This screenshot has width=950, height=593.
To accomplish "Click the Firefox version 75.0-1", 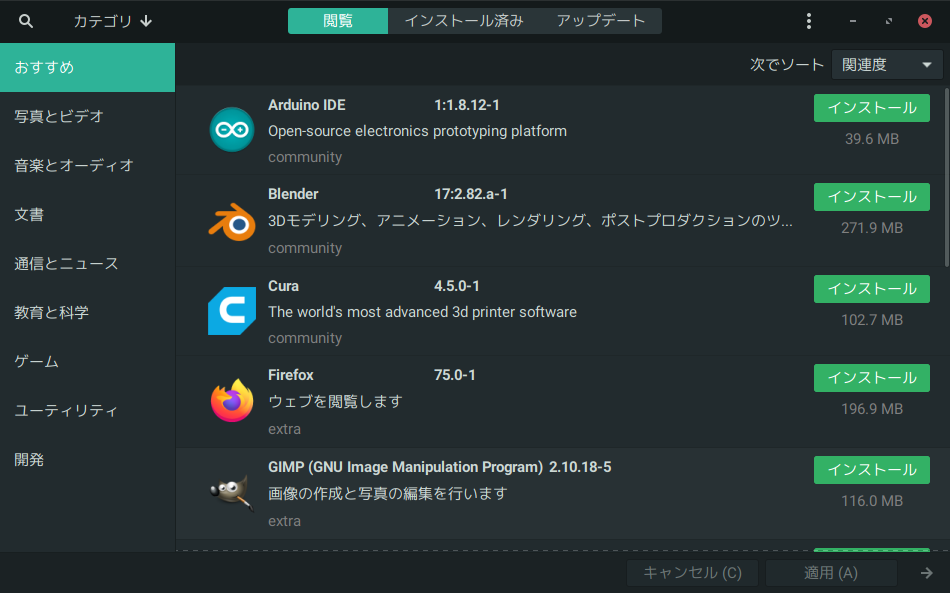I will point(454,375).
